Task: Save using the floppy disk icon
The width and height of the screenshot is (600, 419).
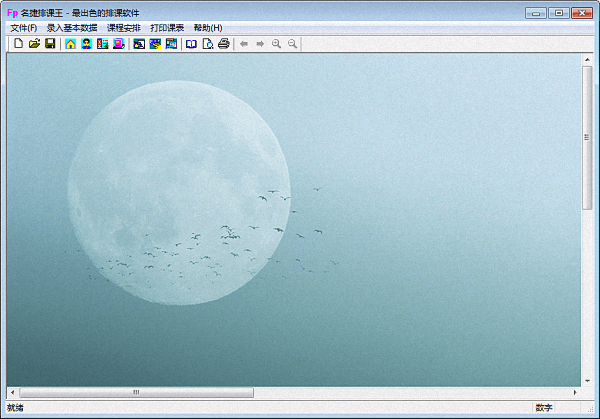Action: tap(50, 44)
